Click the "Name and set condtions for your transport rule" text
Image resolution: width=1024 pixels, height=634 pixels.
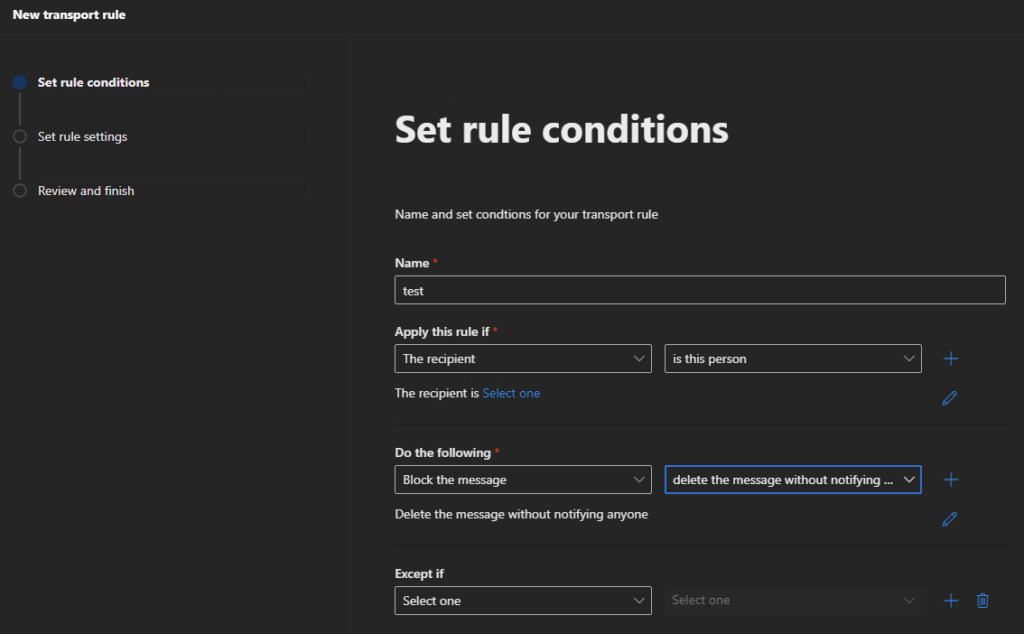click(x=526, y=214)
